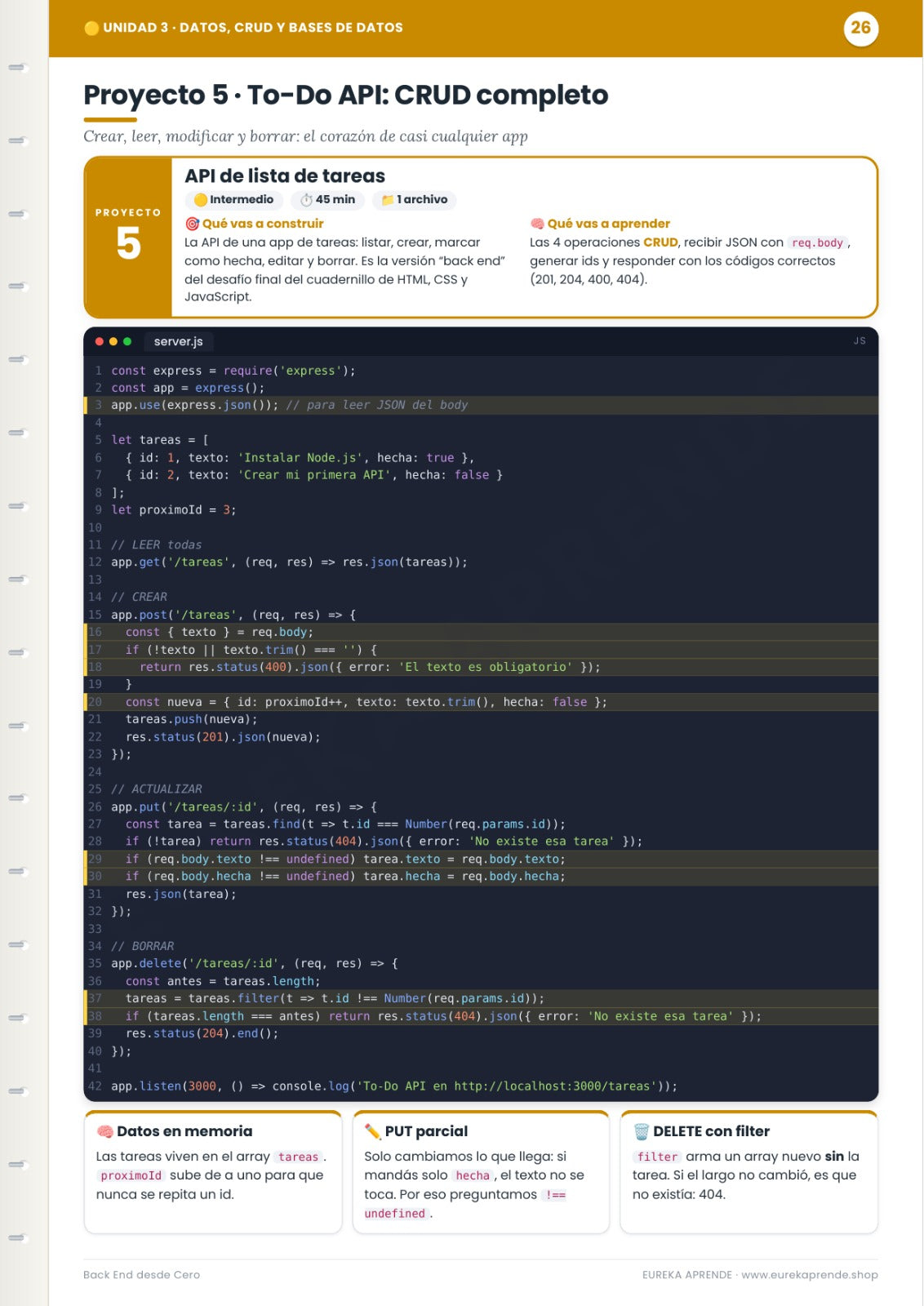Click the title 'Proyecto 5 · To-Do API: CRUD completo'
Screen dimensions: 924x1306
[346, 96]
